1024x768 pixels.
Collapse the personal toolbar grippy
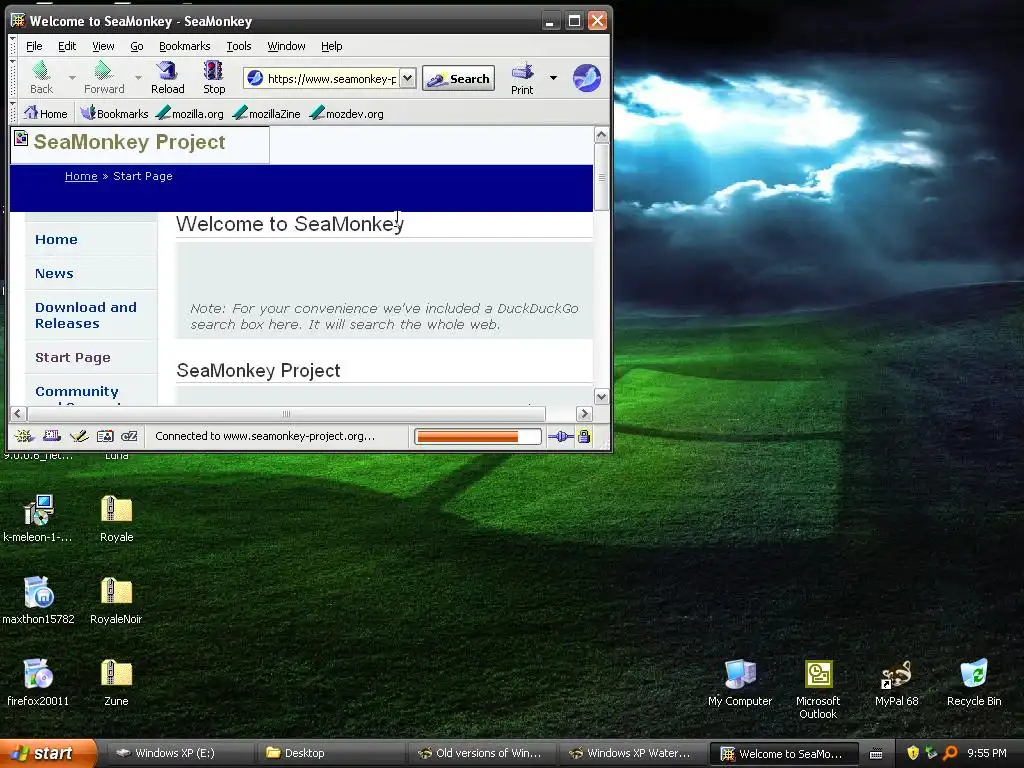click(x=12, y=113)
